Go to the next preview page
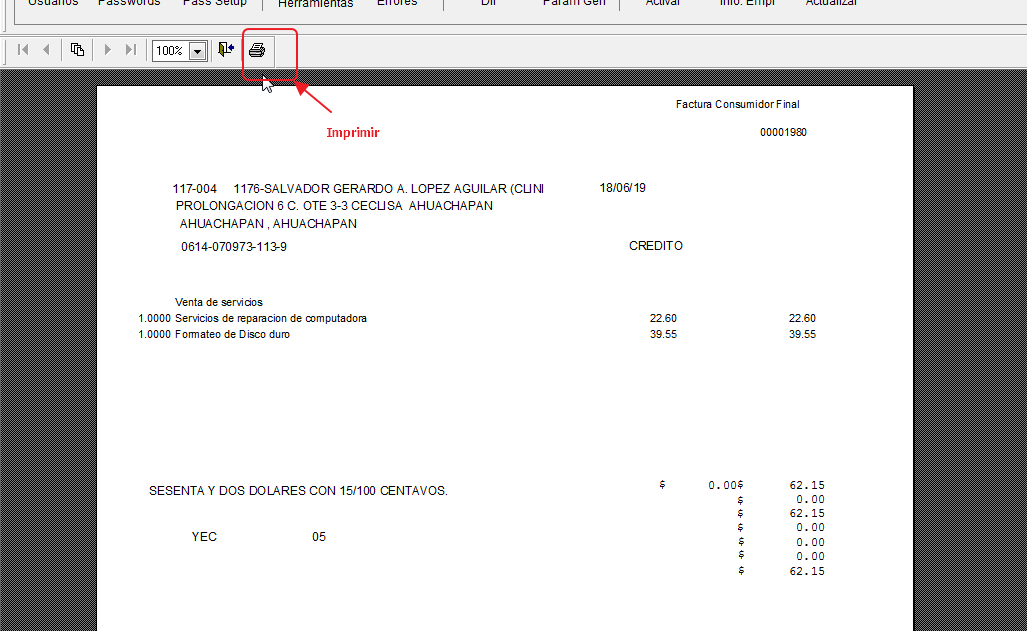The image size is (1027, 631). [107, 50]
